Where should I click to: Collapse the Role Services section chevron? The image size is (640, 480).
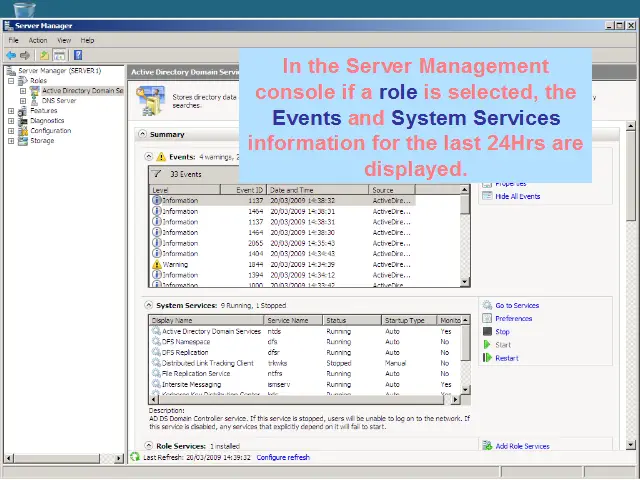(149, 446)
